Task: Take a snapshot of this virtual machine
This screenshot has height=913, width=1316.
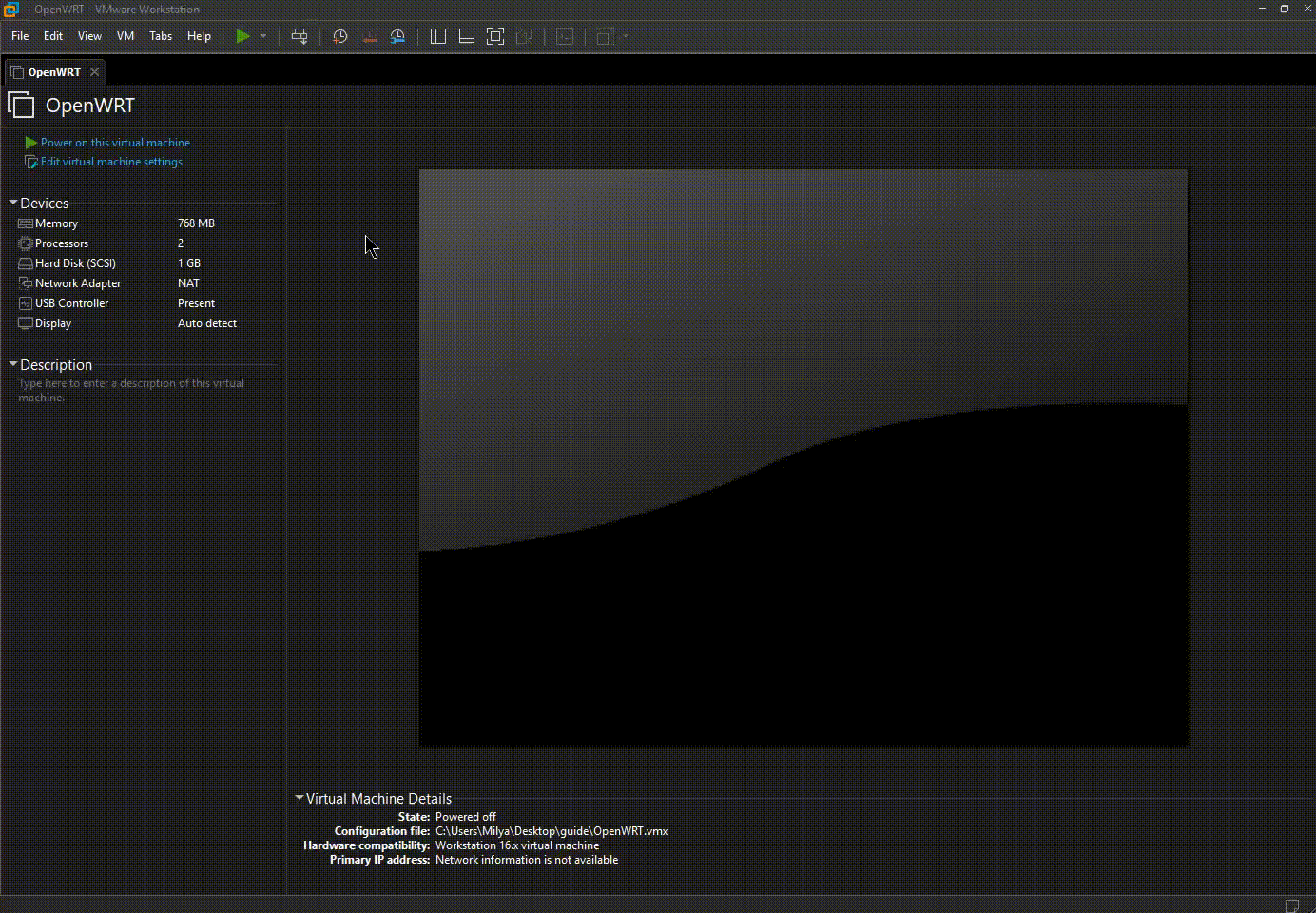Action: [x=340, y=36]
